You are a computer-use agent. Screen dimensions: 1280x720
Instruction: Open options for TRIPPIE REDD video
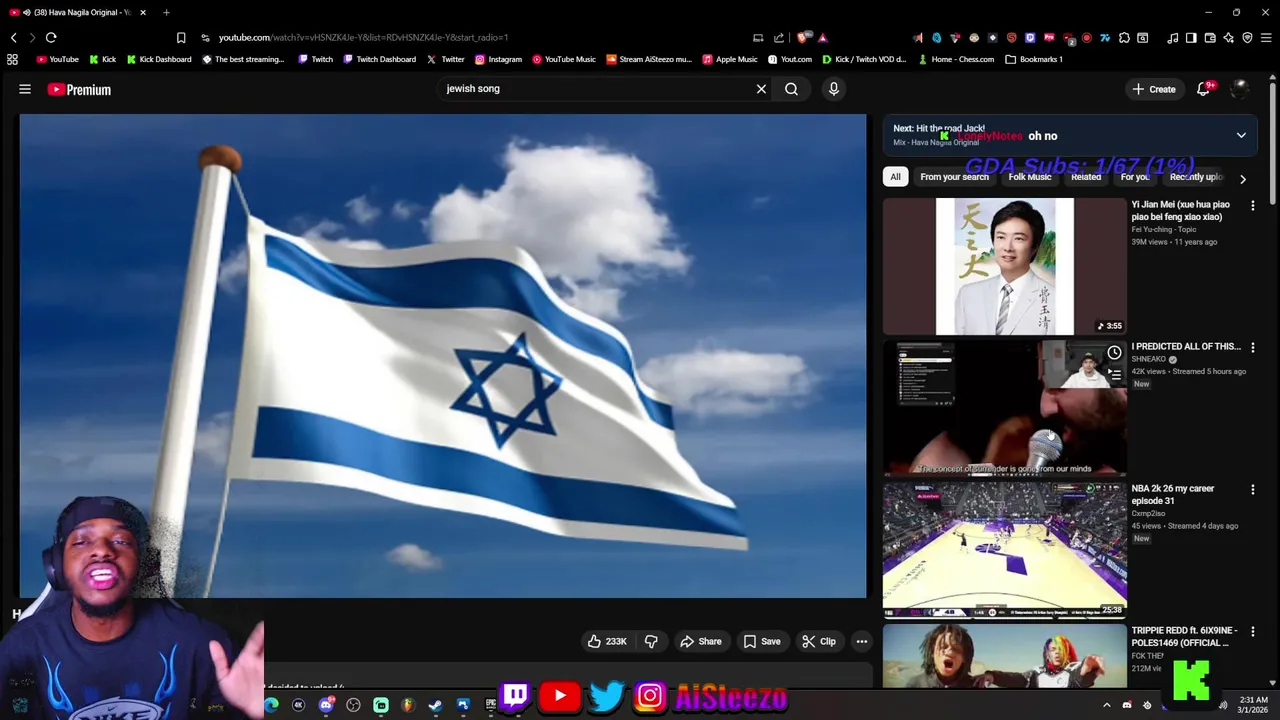[x=1252, y=632]
